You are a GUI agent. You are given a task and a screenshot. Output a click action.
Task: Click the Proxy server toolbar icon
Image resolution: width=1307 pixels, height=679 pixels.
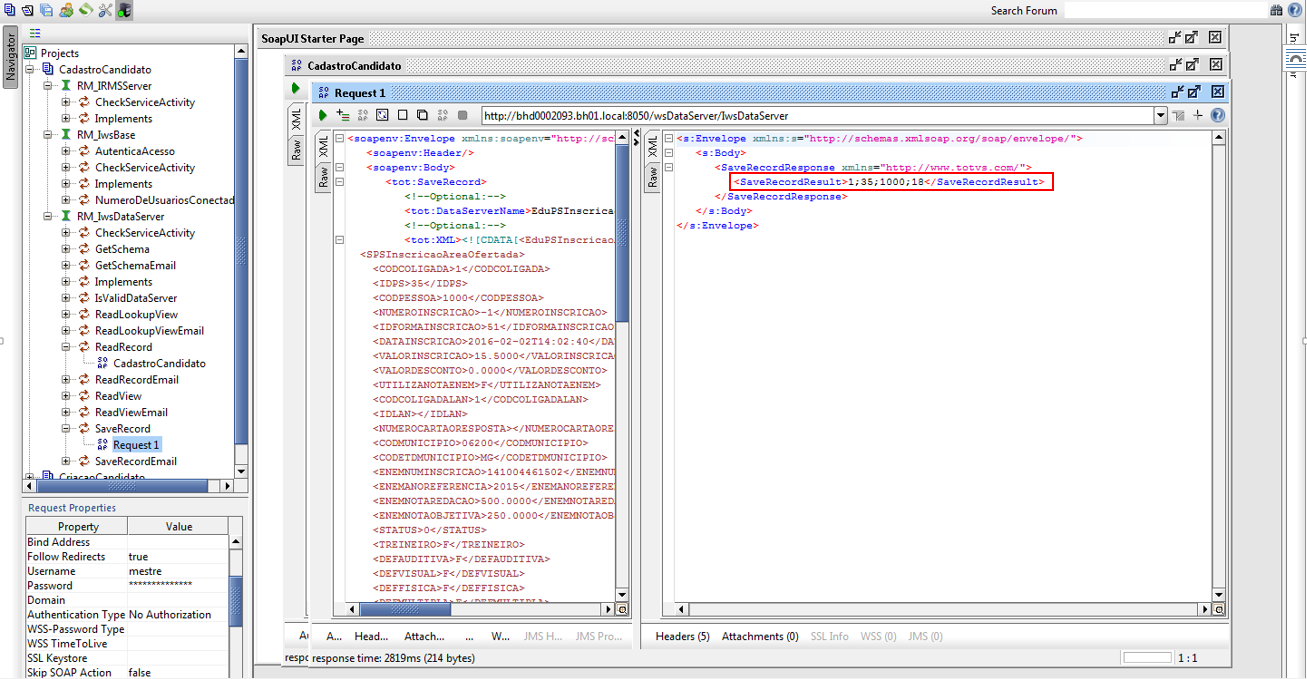tap(124, 10)
